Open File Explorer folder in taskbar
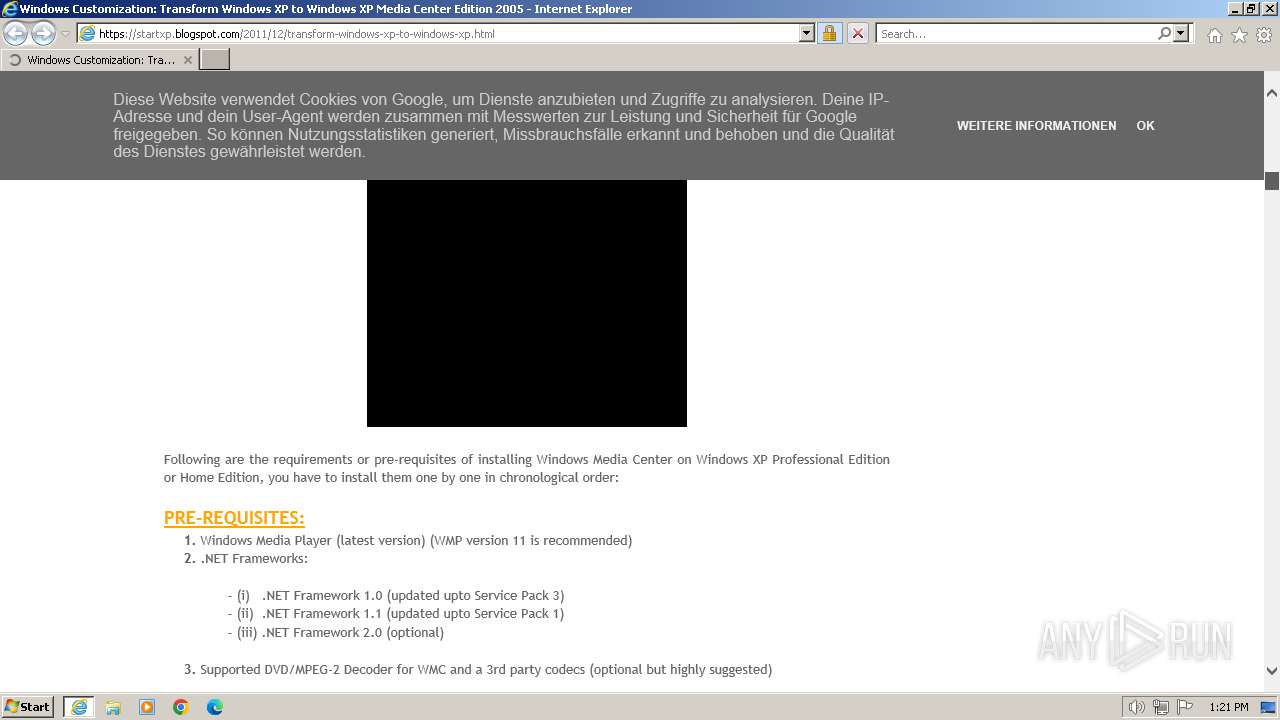The width and height of the screenshot is (1280, 720). click(x=113, y=707)
